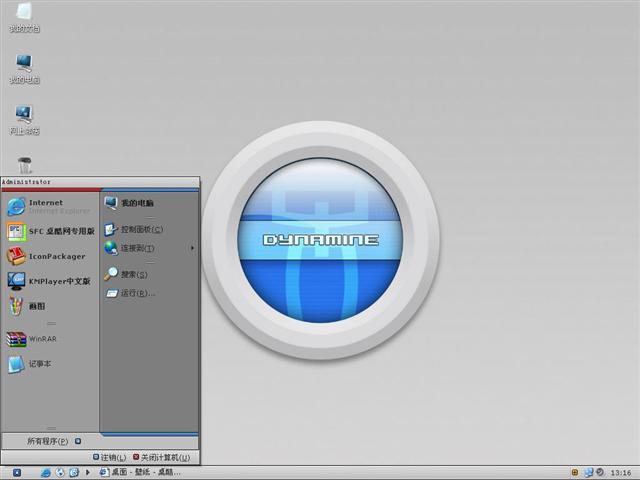Expand 所有程序(P) all programs list
The width and height of the screenshot is (640, 480).
click(x=53, y=441)
